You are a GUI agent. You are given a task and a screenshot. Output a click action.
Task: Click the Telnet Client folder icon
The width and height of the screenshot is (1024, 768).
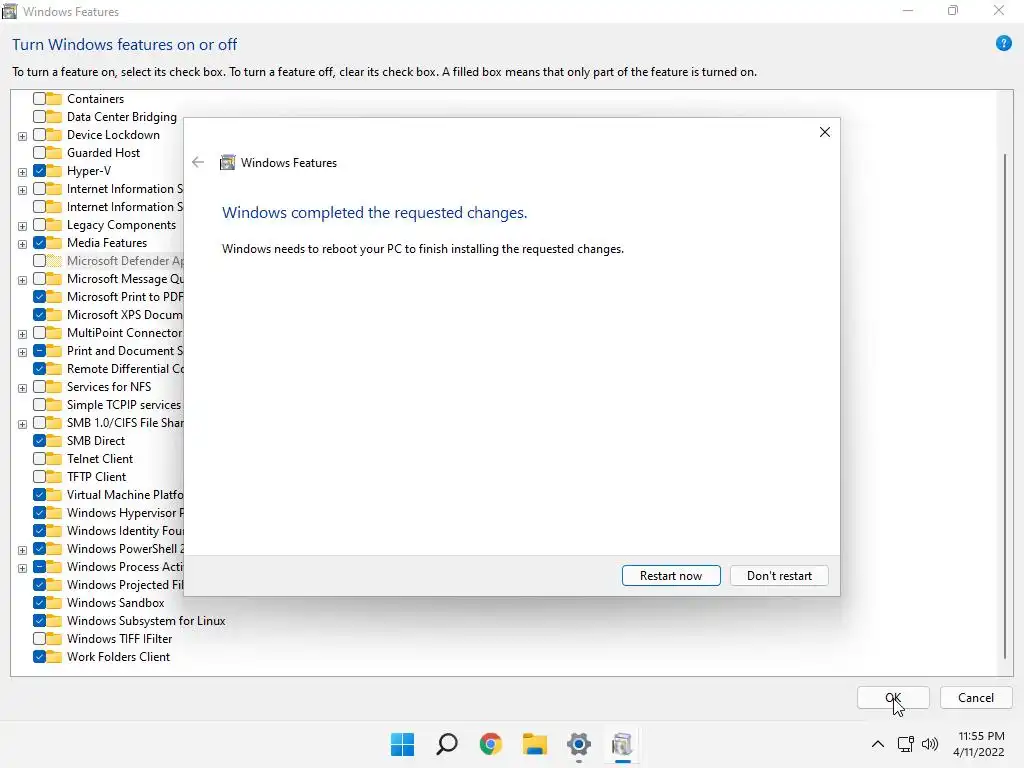54,458
